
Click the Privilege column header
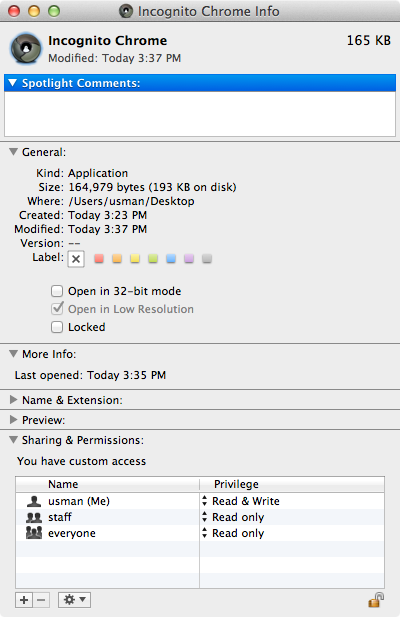point(236,484)
